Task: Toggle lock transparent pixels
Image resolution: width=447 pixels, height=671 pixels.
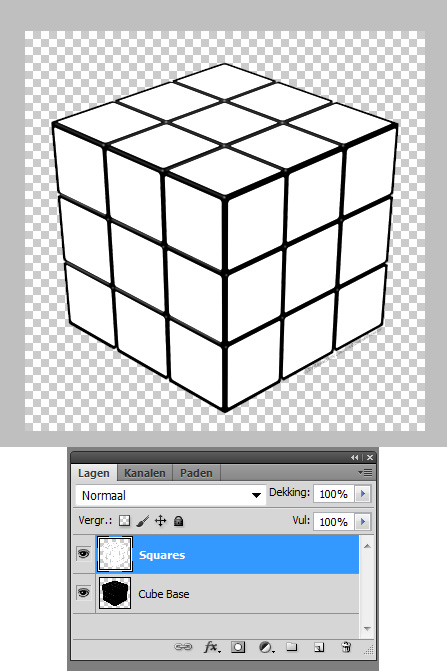Action: pos(124,521)
